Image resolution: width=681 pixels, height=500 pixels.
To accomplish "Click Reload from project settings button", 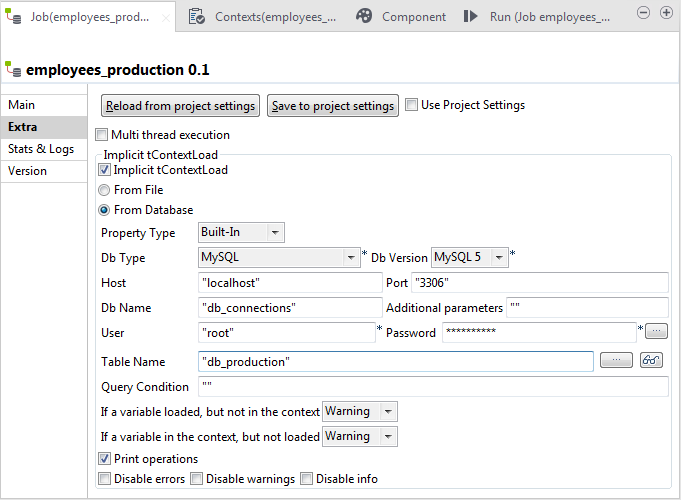I will [x=181, y=106].
